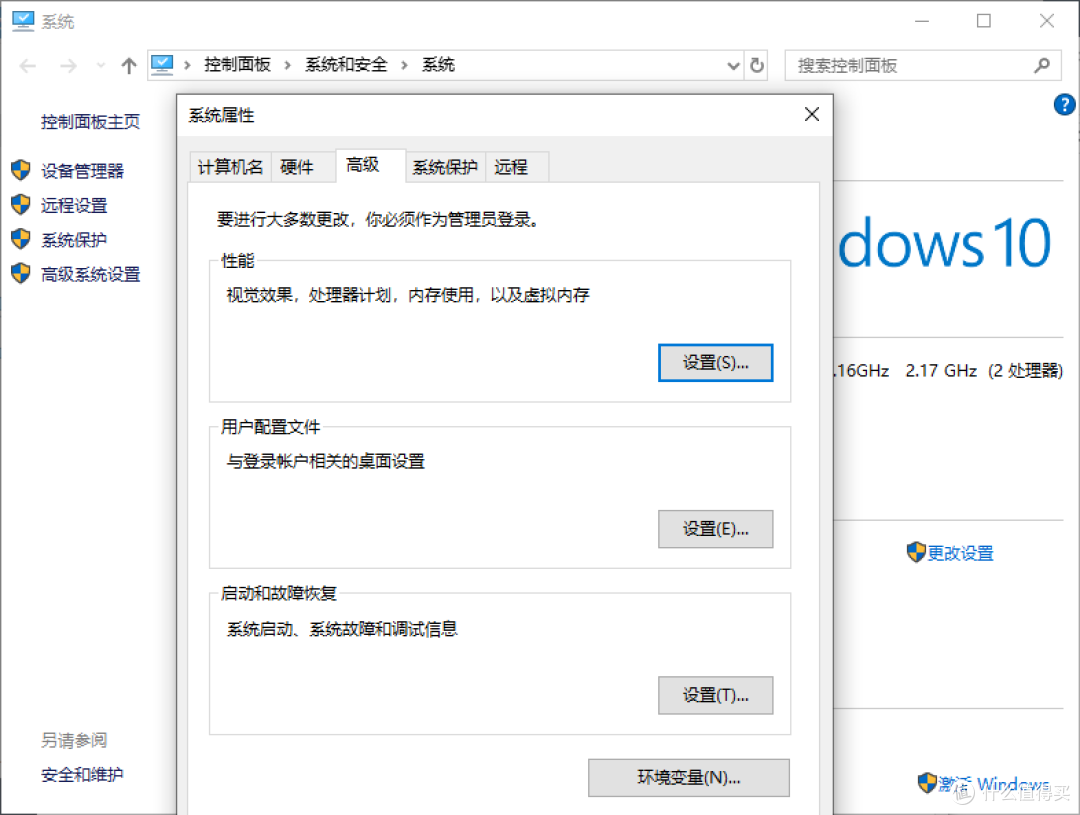Viewport: 1080px width, 815px height.
Task: Switch to 系统保护 tab in dialog
Action: pyautogui.click(x=445, y=167)
